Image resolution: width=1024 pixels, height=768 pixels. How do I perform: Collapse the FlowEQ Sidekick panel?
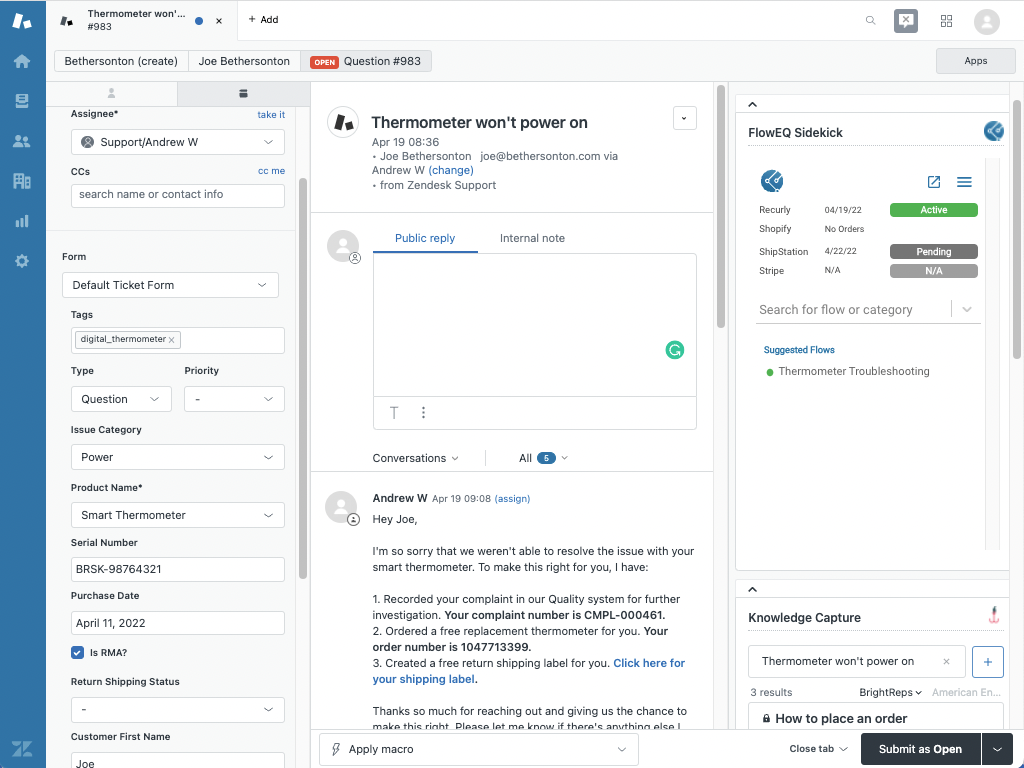pyautogui.click(x=753, y=104)
